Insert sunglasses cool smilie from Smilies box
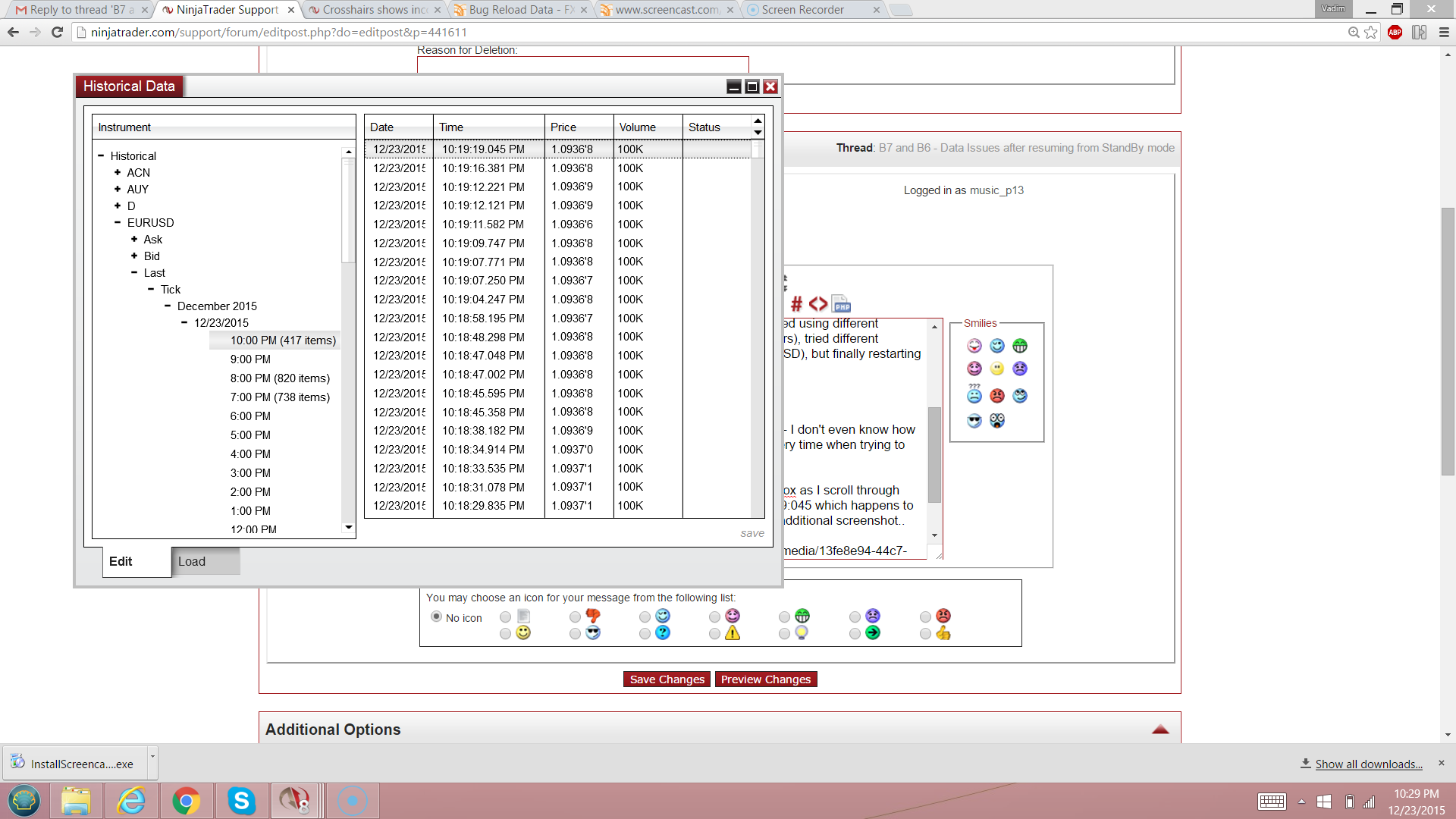The image size is (1456, 819). coord(974,421)
